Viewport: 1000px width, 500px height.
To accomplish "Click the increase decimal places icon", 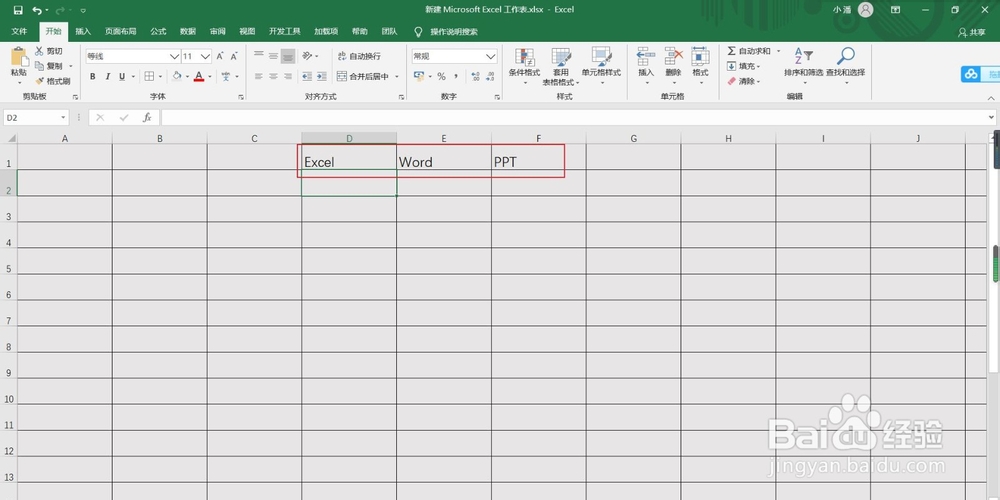I will [x=475, y=77].
